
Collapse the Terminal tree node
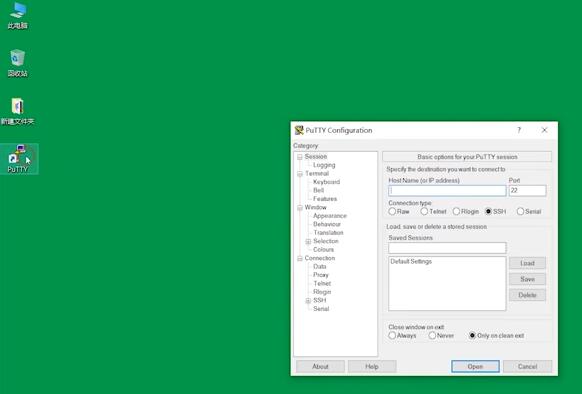(300, 174)
